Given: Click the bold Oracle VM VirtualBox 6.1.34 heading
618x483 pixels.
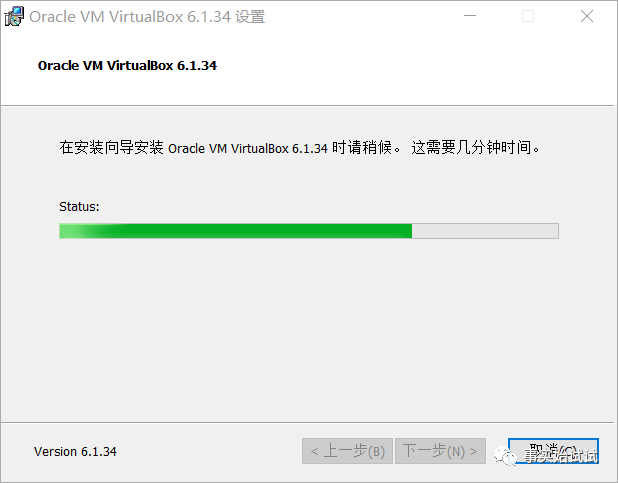Looking at the screenshot, I should click(x=127, y=65).
